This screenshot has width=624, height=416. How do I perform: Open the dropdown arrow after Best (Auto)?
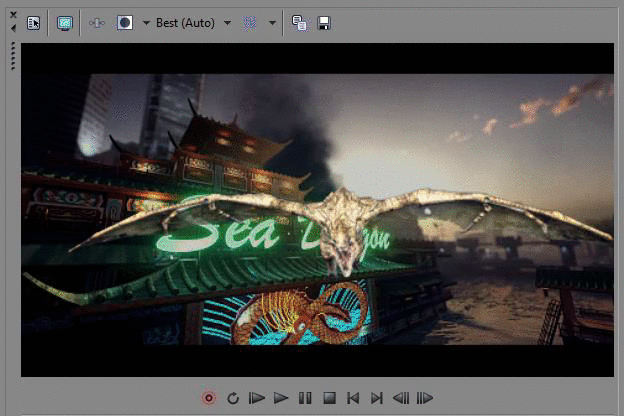pos(227,23)
